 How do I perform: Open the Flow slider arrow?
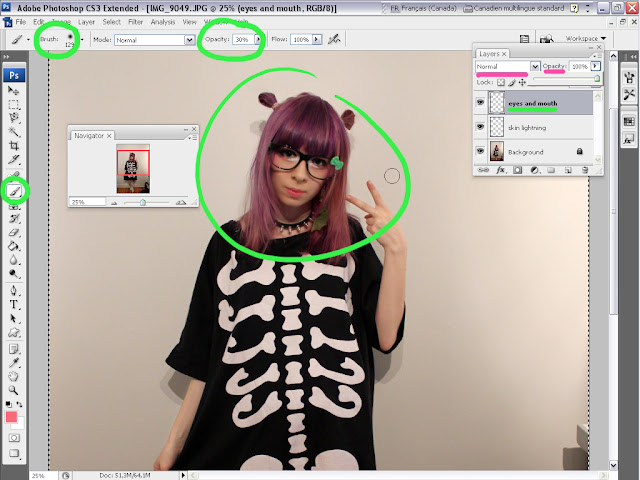317,39
